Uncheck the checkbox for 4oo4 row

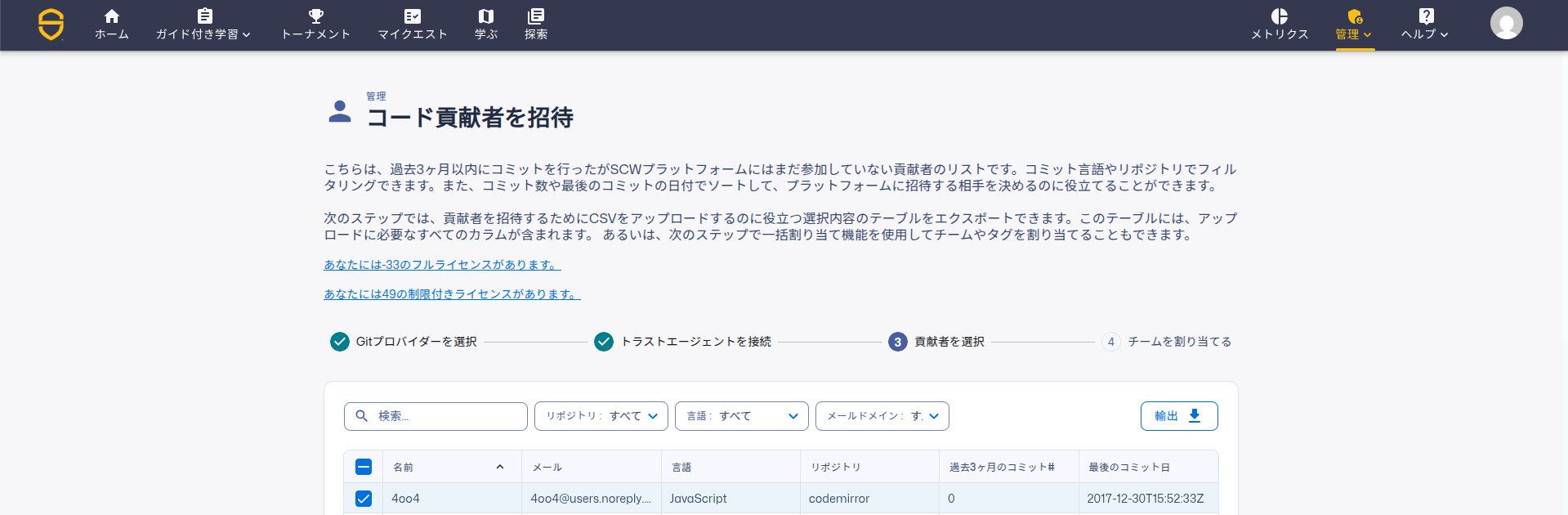pos(364,499)
